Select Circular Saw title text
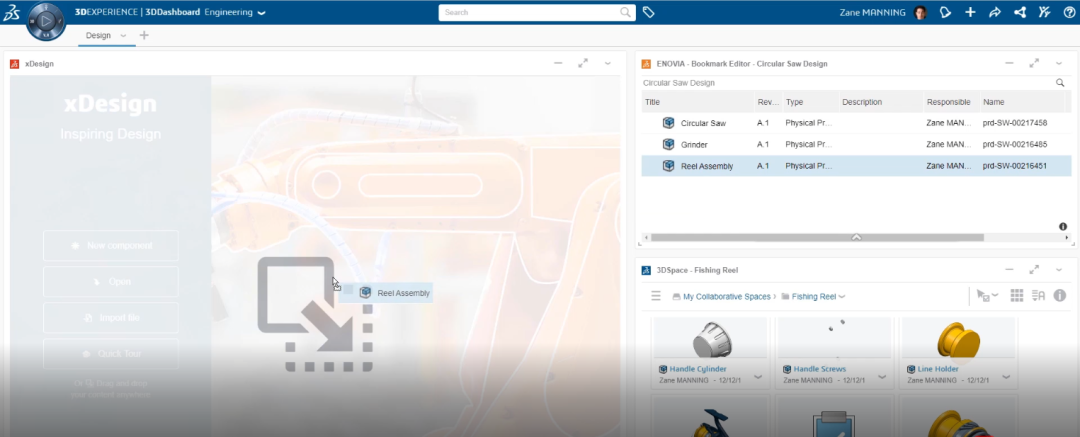This screenshot has width=1080, height=437. point(703,123)
